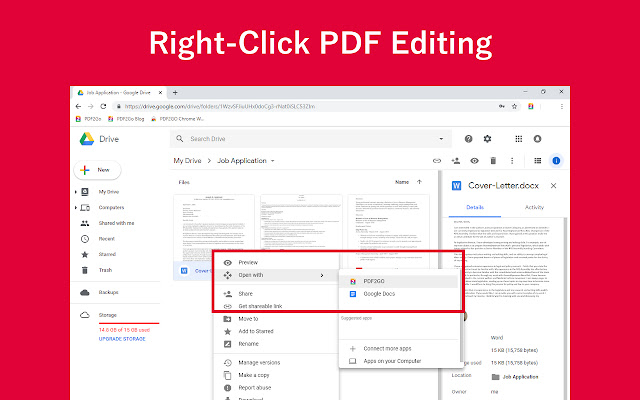Click the Google account avatar icon
This screenshot has width=640, height=400.
(x=538, y=139)
